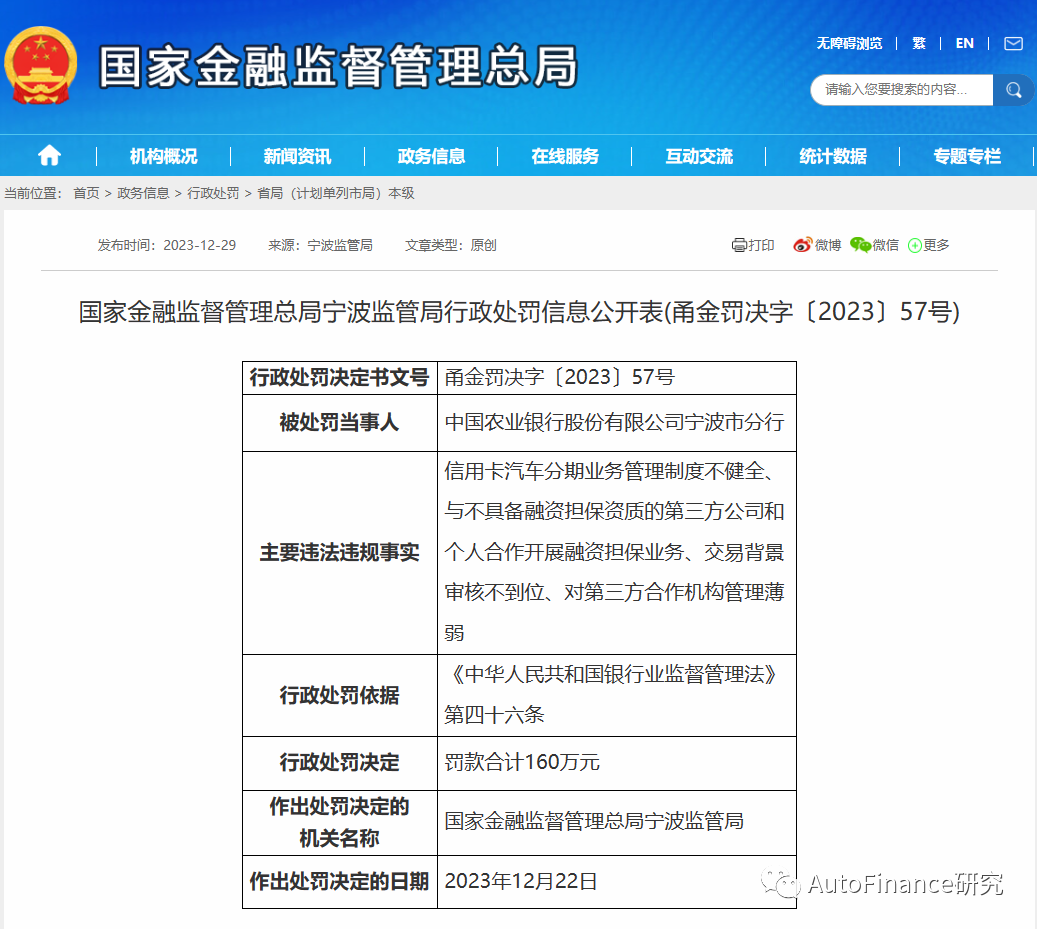Screen dimensions: 1037x929
Task: Go to 专题专栏 section
Action: (967, 156)
